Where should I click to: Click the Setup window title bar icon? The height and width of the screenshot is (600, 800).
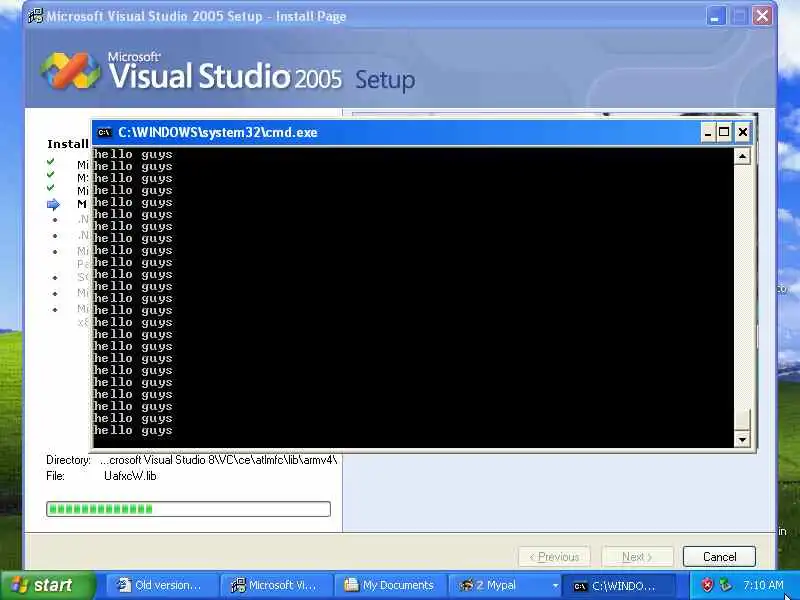coord(36,16)
